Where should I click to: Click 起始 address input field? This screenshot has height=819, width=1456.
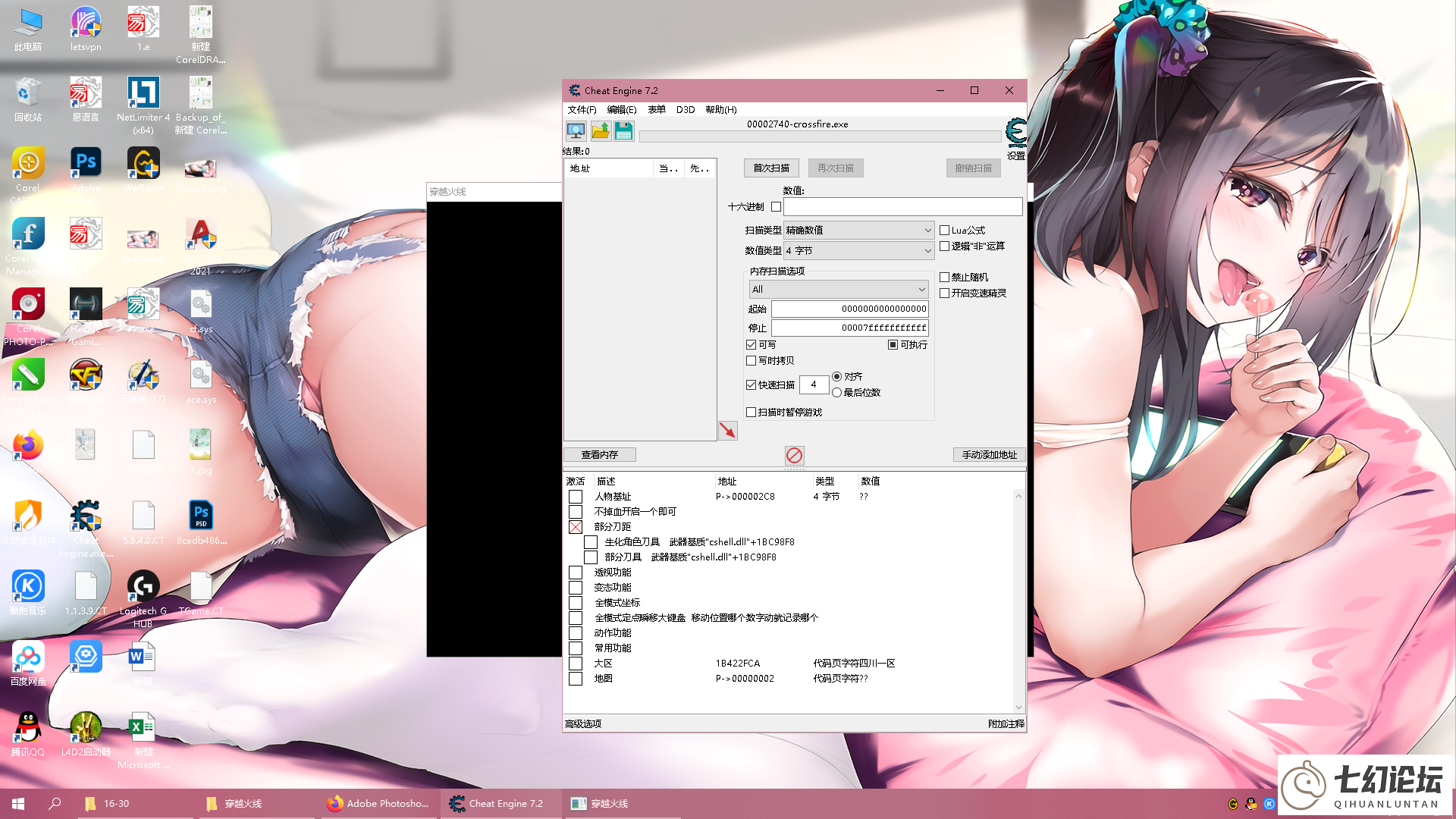[850, 309]
